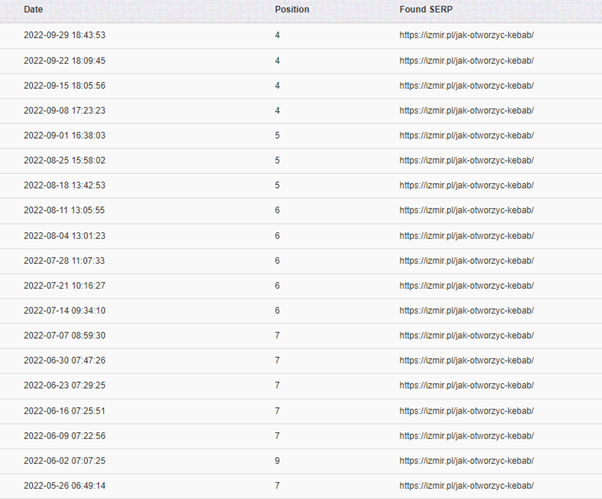Open the izmir.pl URL in the 2022-06-23 row

click(466, 385)
